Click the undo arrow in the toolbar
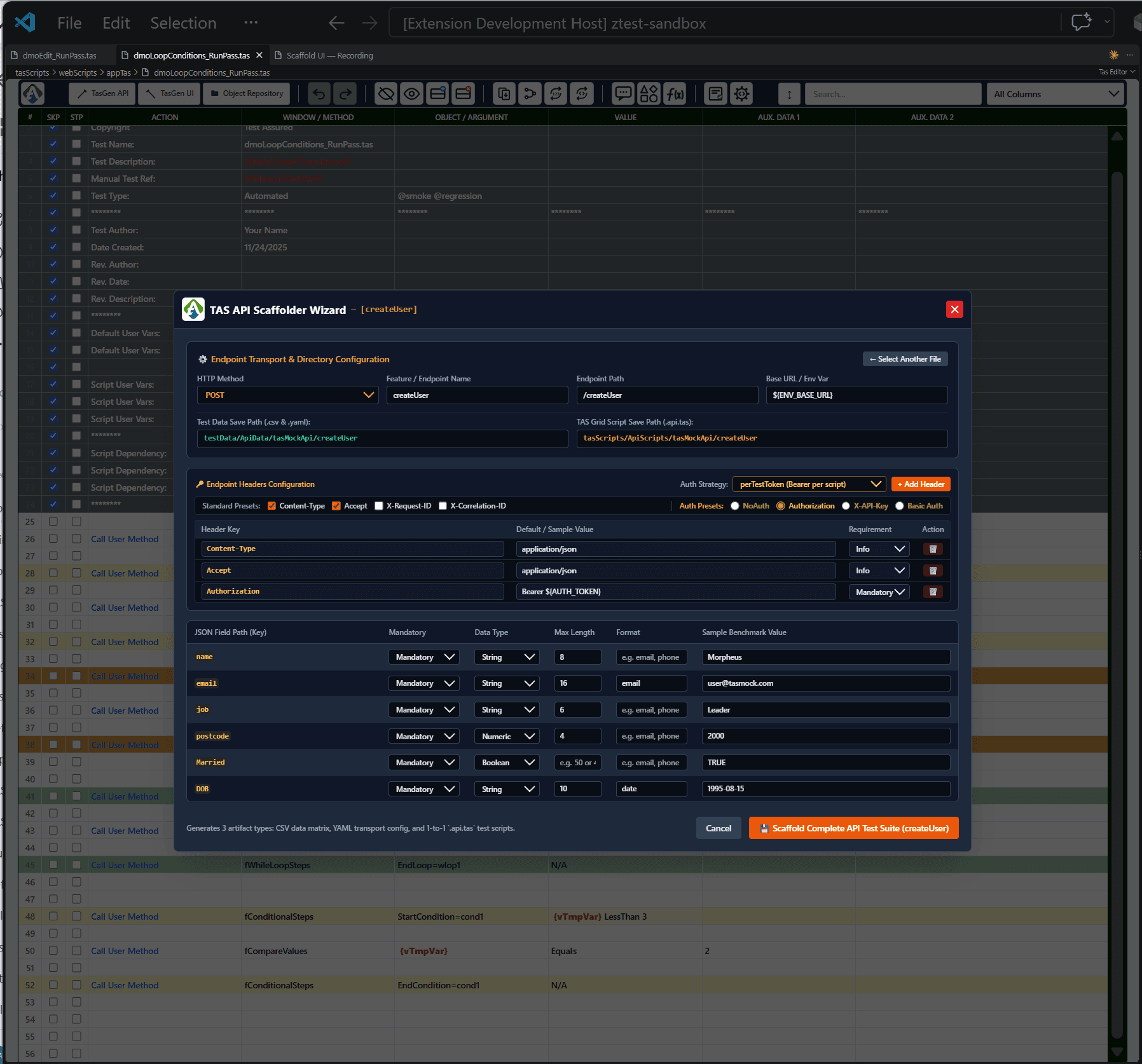This screenshot has width=1142, height=1064. (x=319, y=94)
